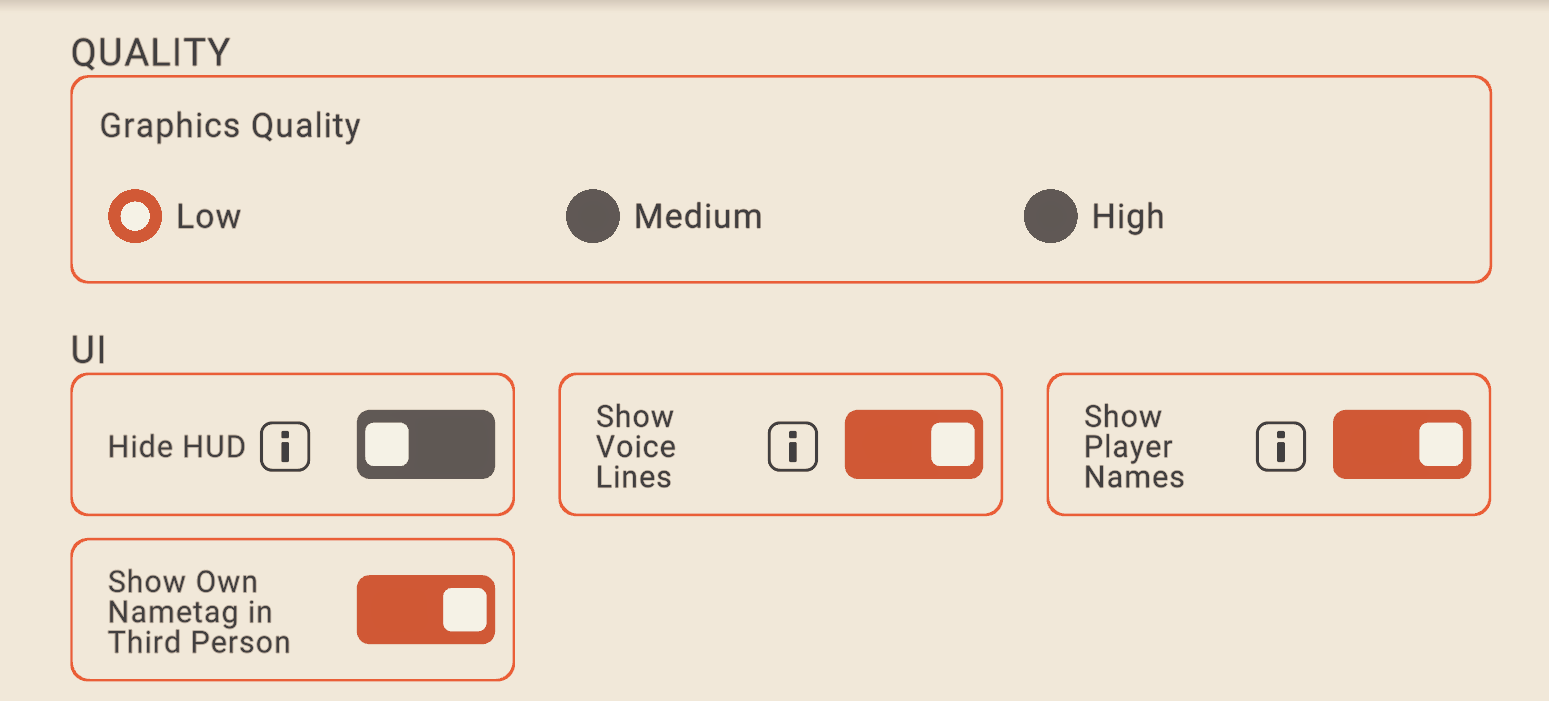Click the "Low" text label
This screenshot has width=1549, height=701.
click(209, 217)
